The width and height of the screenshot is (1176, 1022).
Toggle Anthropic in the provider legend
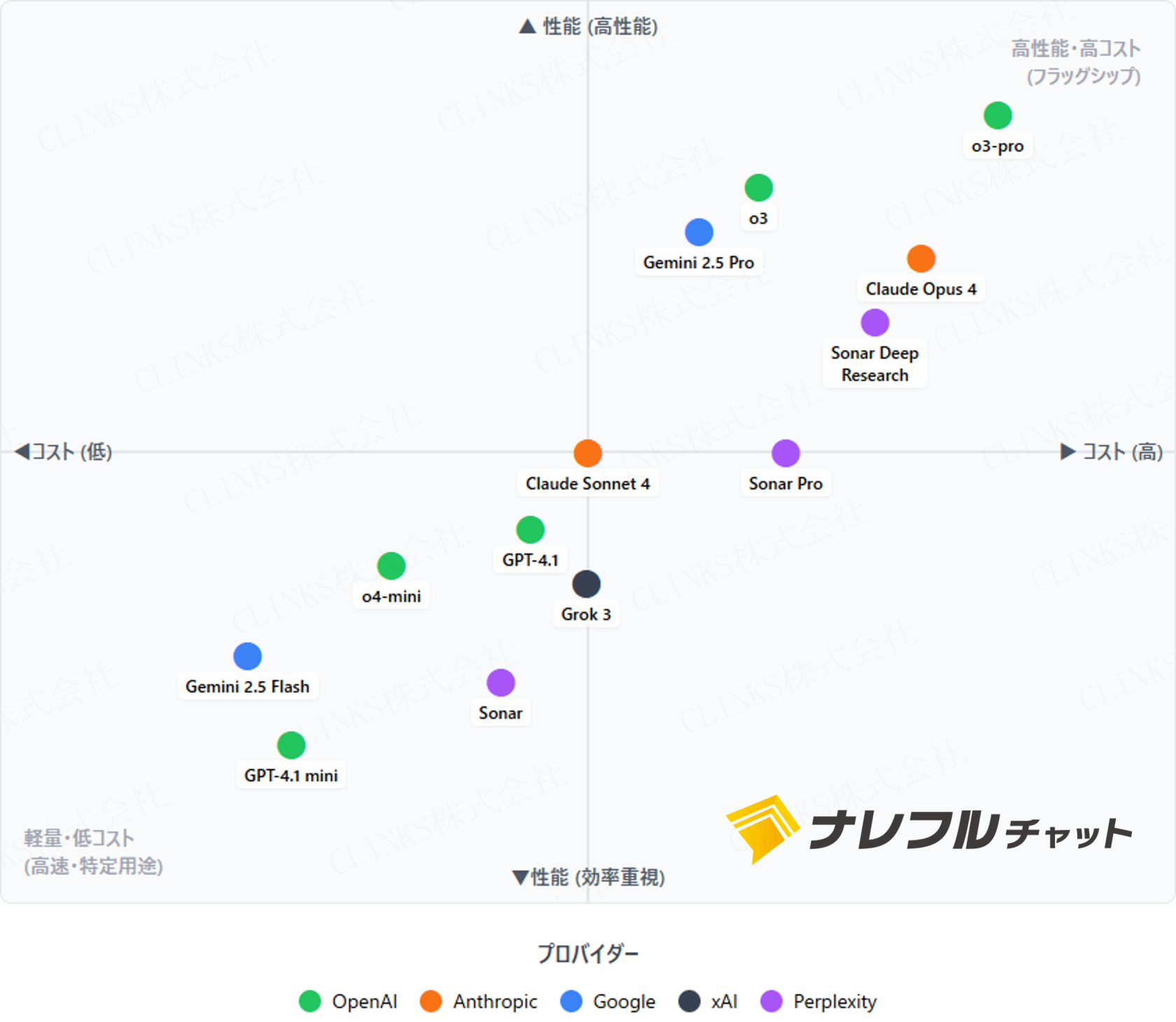pyautogui.click(x=479, y=1002)
